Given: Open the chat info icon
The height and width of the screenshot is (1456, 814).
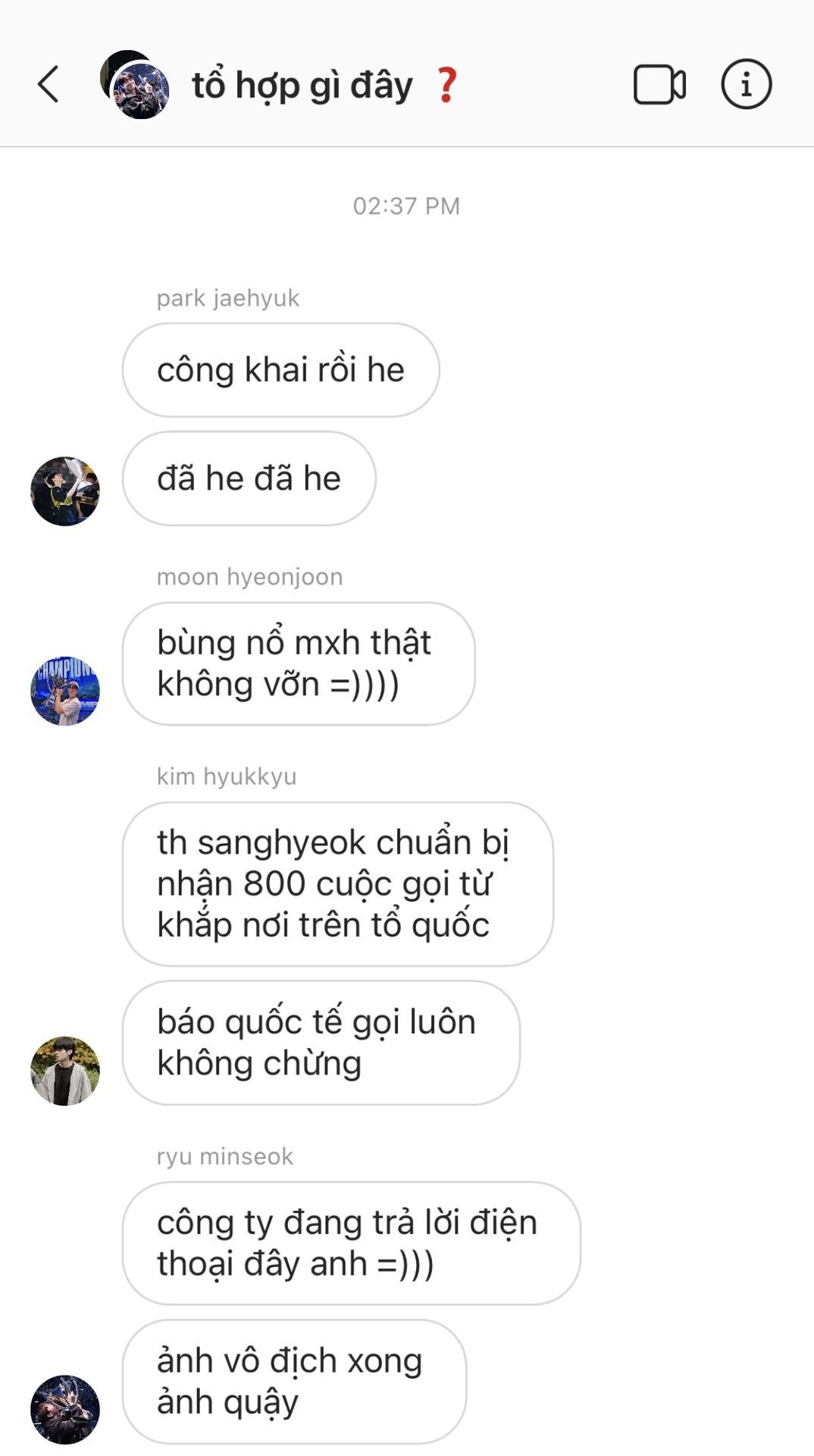Looking at the screenshot, I should (x=746, y=84).
